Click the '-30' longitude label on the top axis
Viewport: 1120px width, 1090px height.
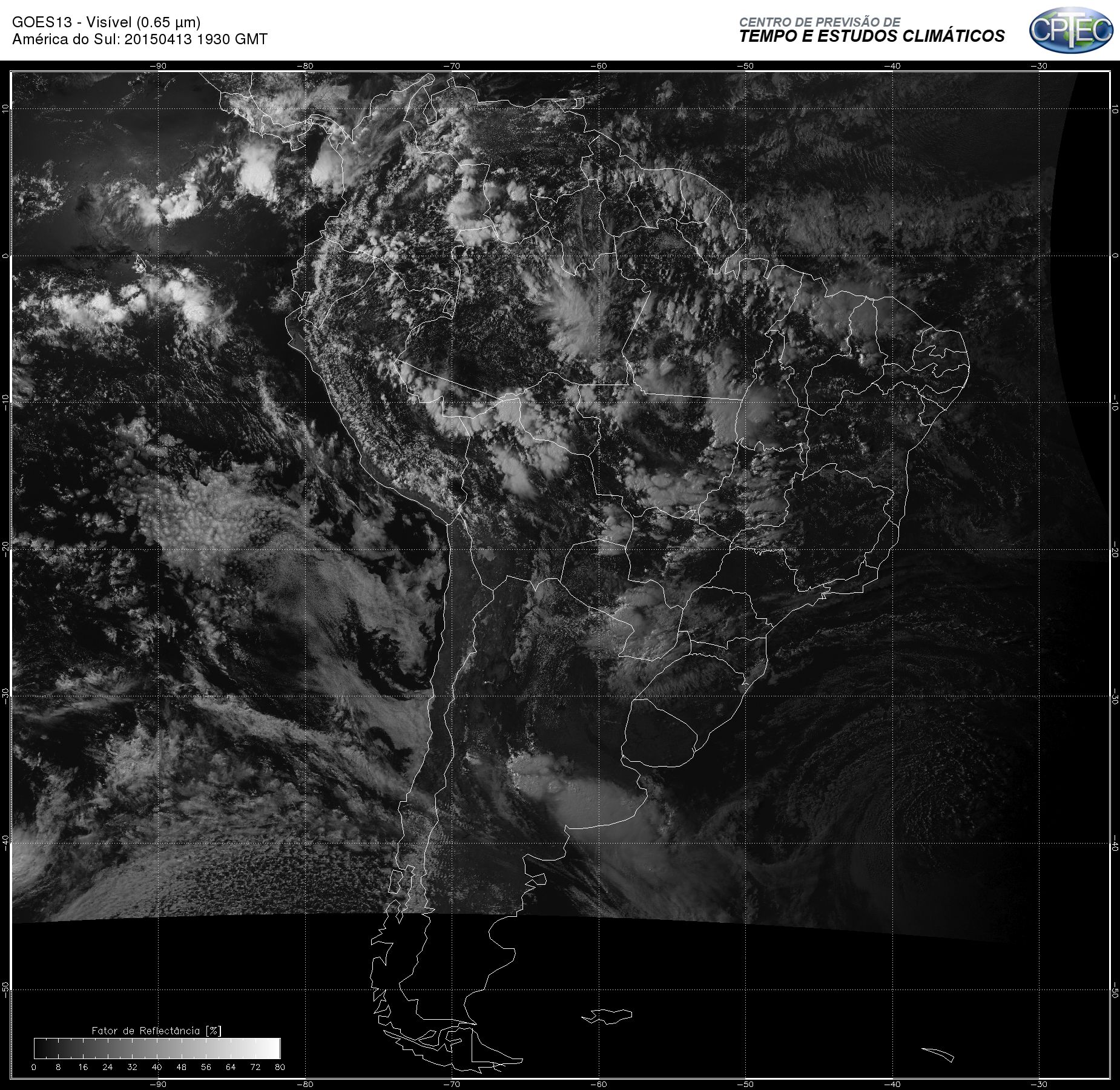[x=1039, y=66]
